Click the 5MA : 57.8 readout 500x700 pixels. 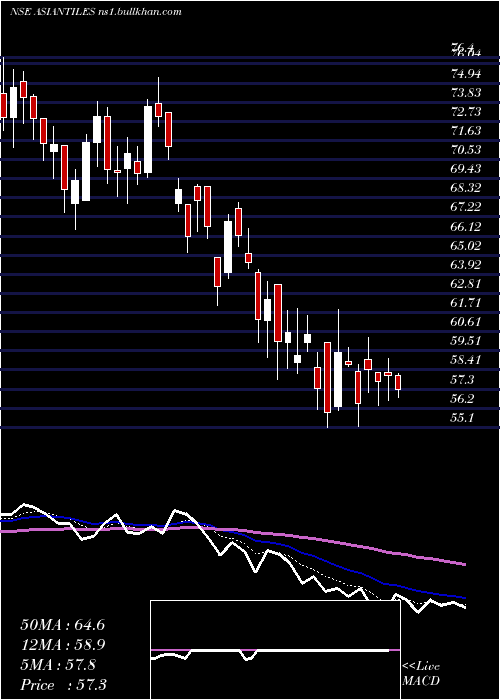pyautogui.click(x=58, y=665)
